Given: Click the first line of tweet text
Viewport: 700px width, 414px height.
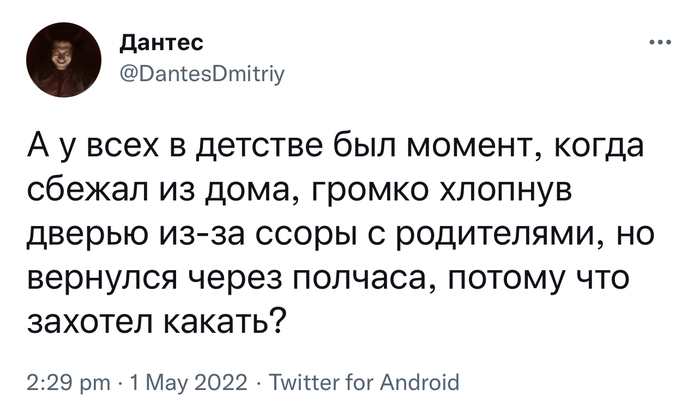Looking at the screenshot, I should coord(336,146).
